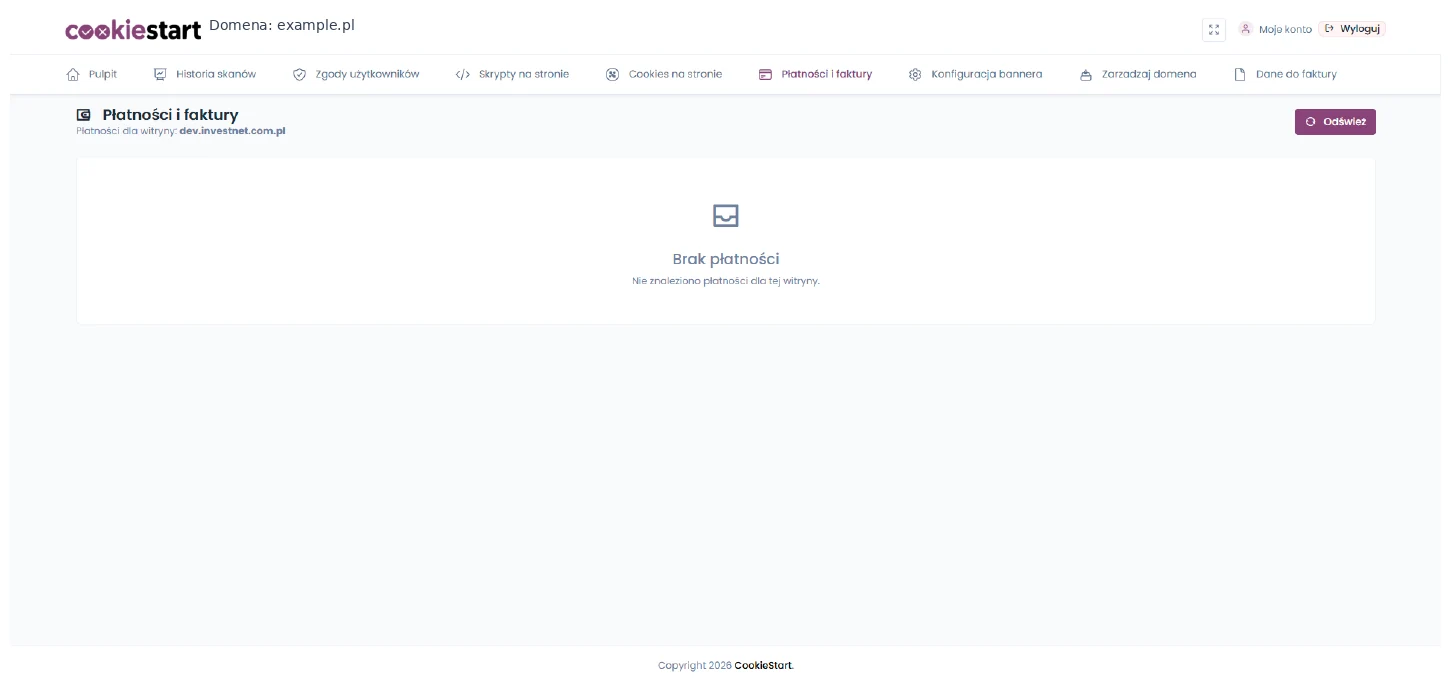Image resolution: width=1450 pixels, height=700 pixels.
Task: Click the fullscreen expand icon
Action: [x=1214, y=30]
